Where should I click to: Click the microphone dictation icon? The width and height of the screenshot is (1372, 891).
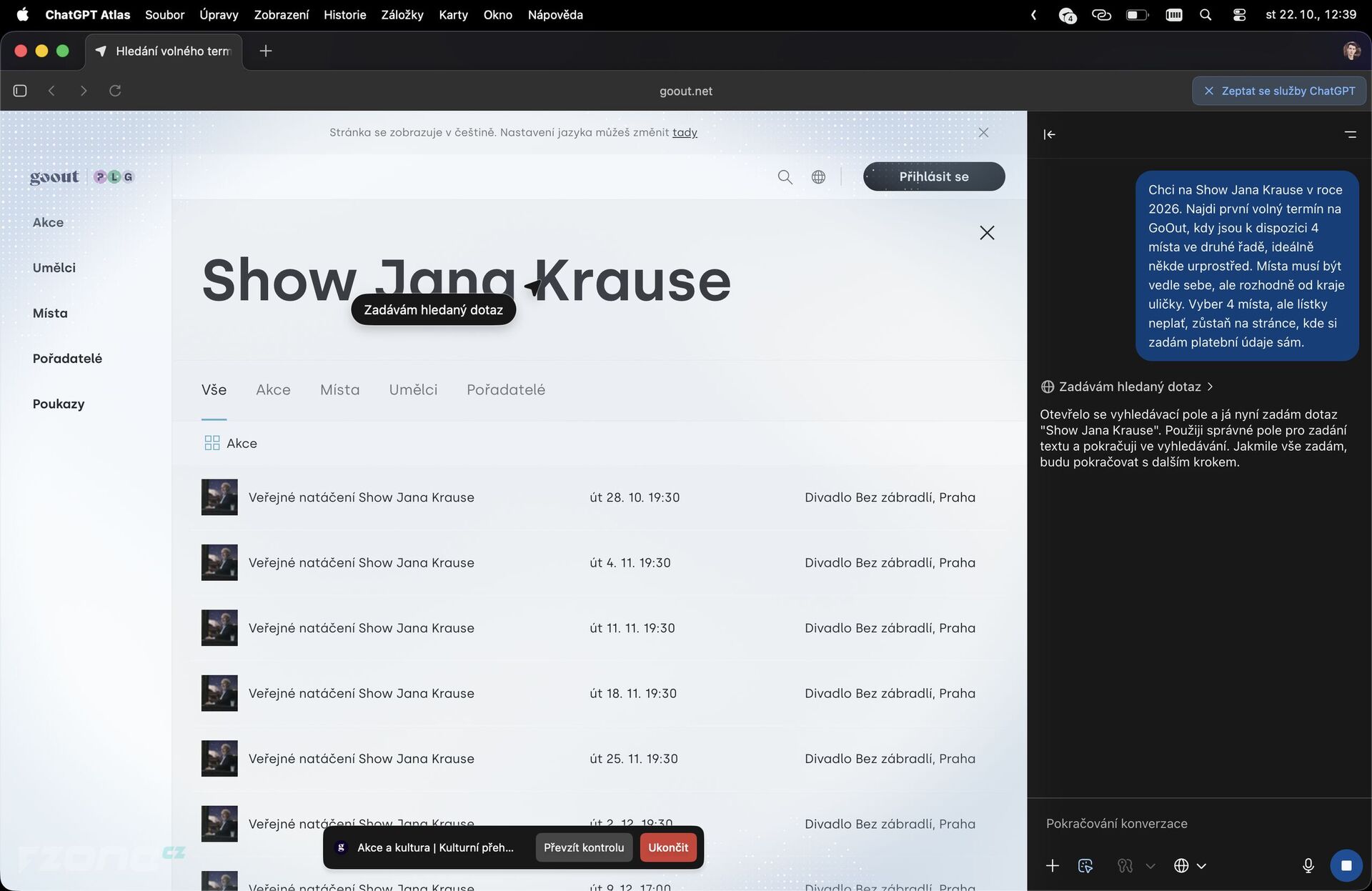coord(1308,865)
